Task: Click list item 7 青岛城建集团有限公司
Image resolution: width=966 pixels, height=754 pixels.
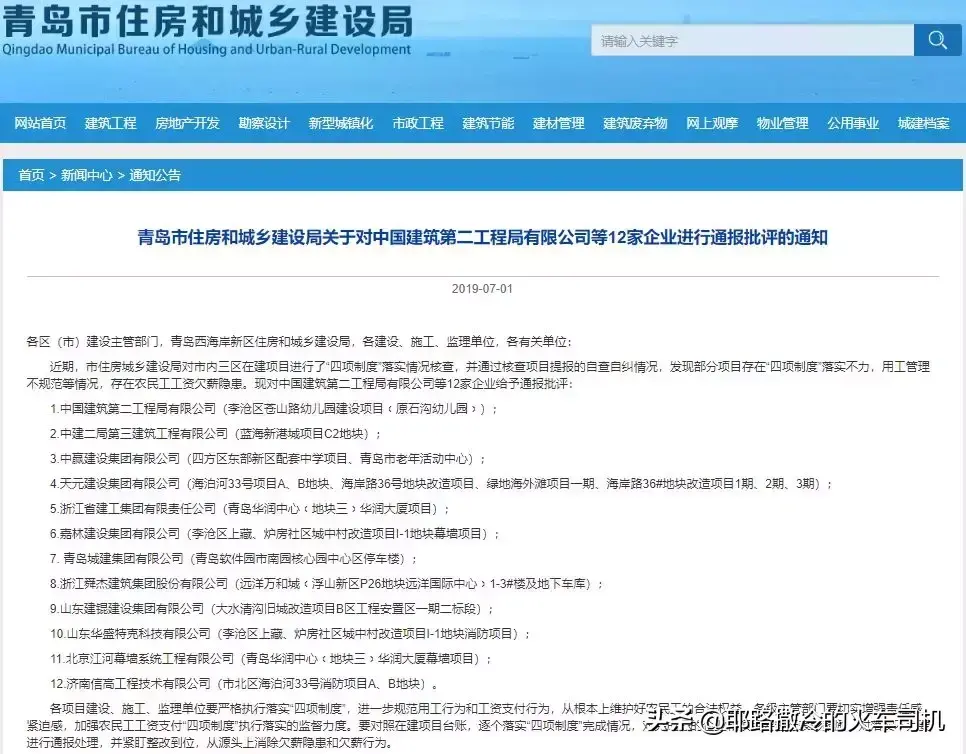Action: (234, 559)
